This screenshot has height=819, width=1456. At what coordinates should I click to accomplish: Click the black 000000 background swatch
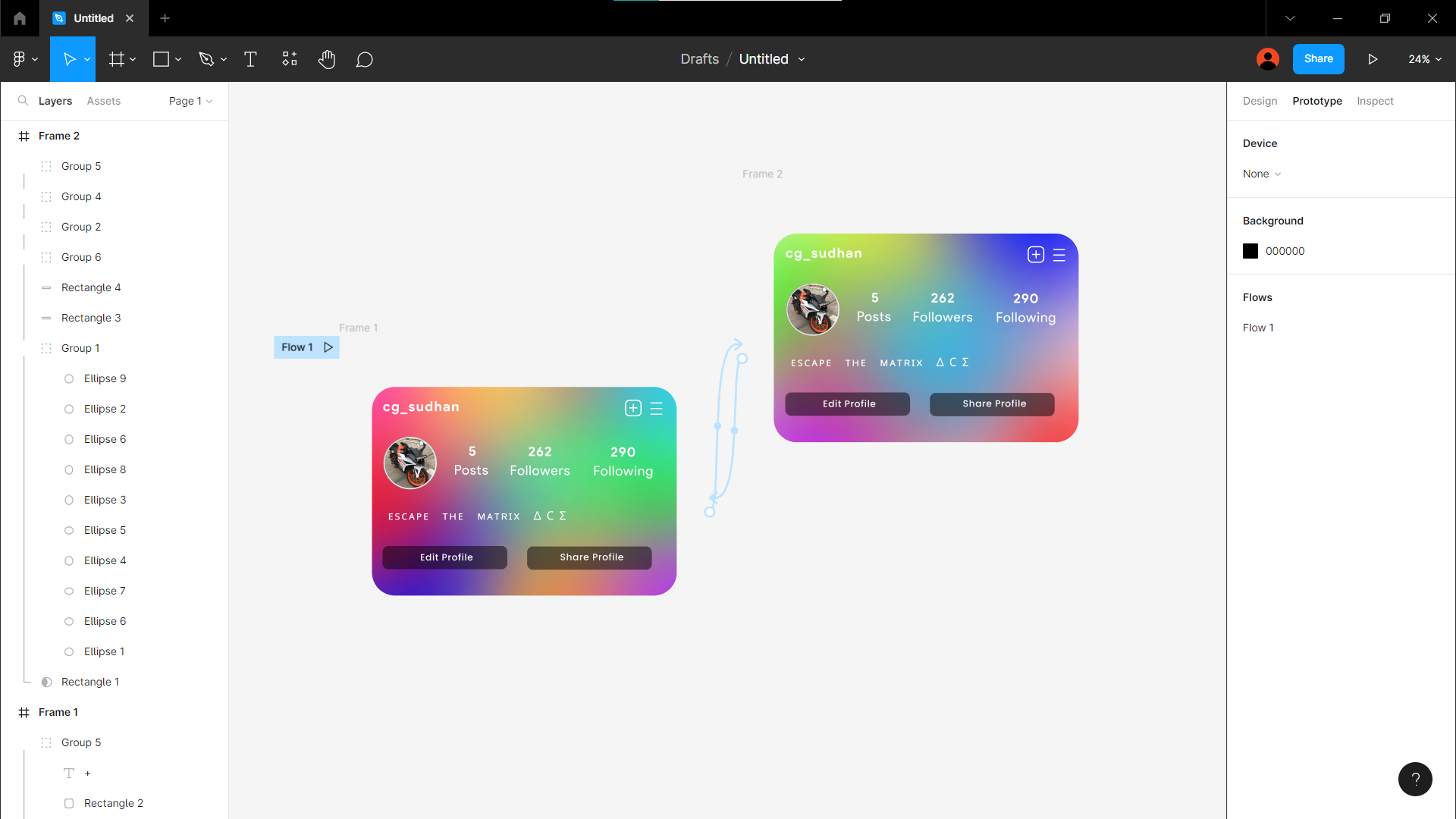pos(1250,251)
